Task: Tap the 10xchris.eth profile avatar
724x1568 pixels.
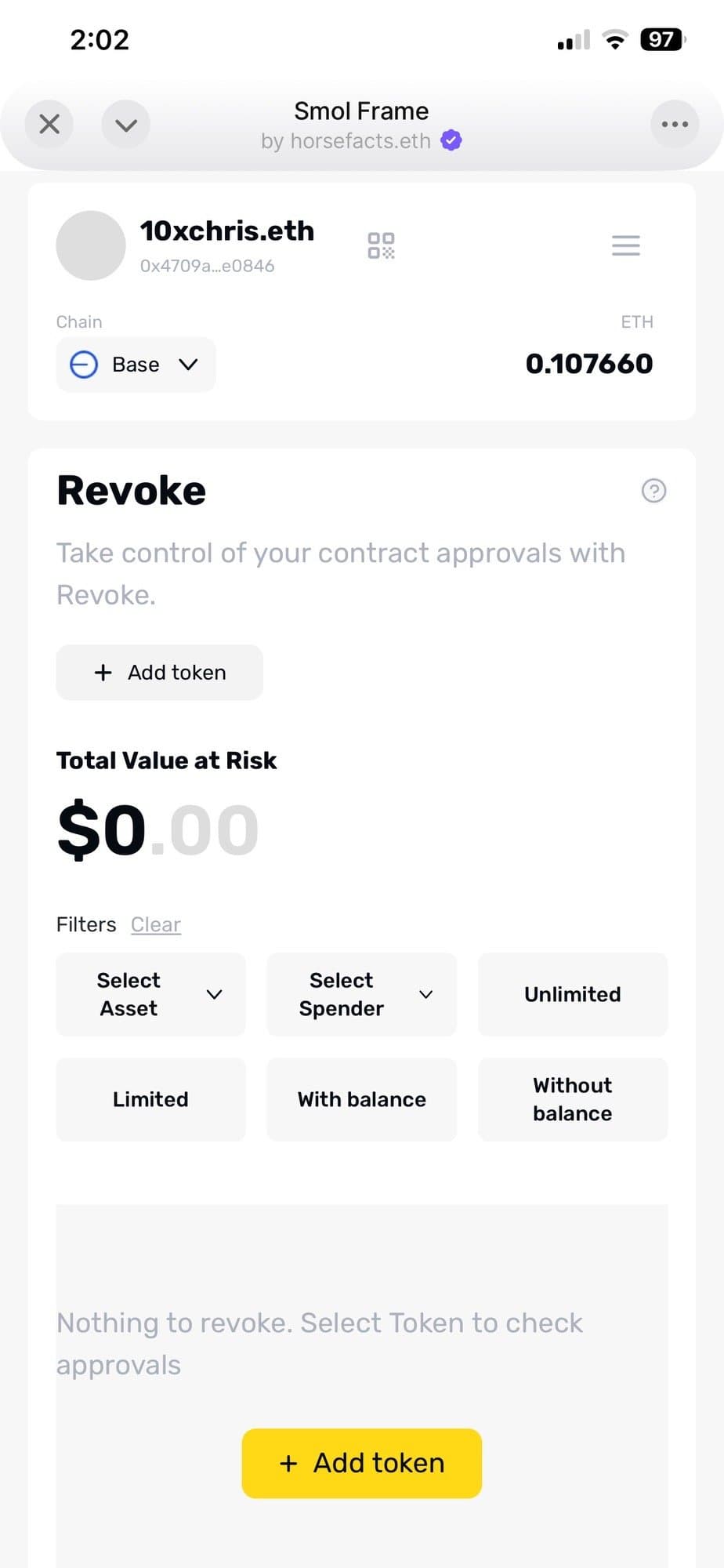Action: point(91,245)
